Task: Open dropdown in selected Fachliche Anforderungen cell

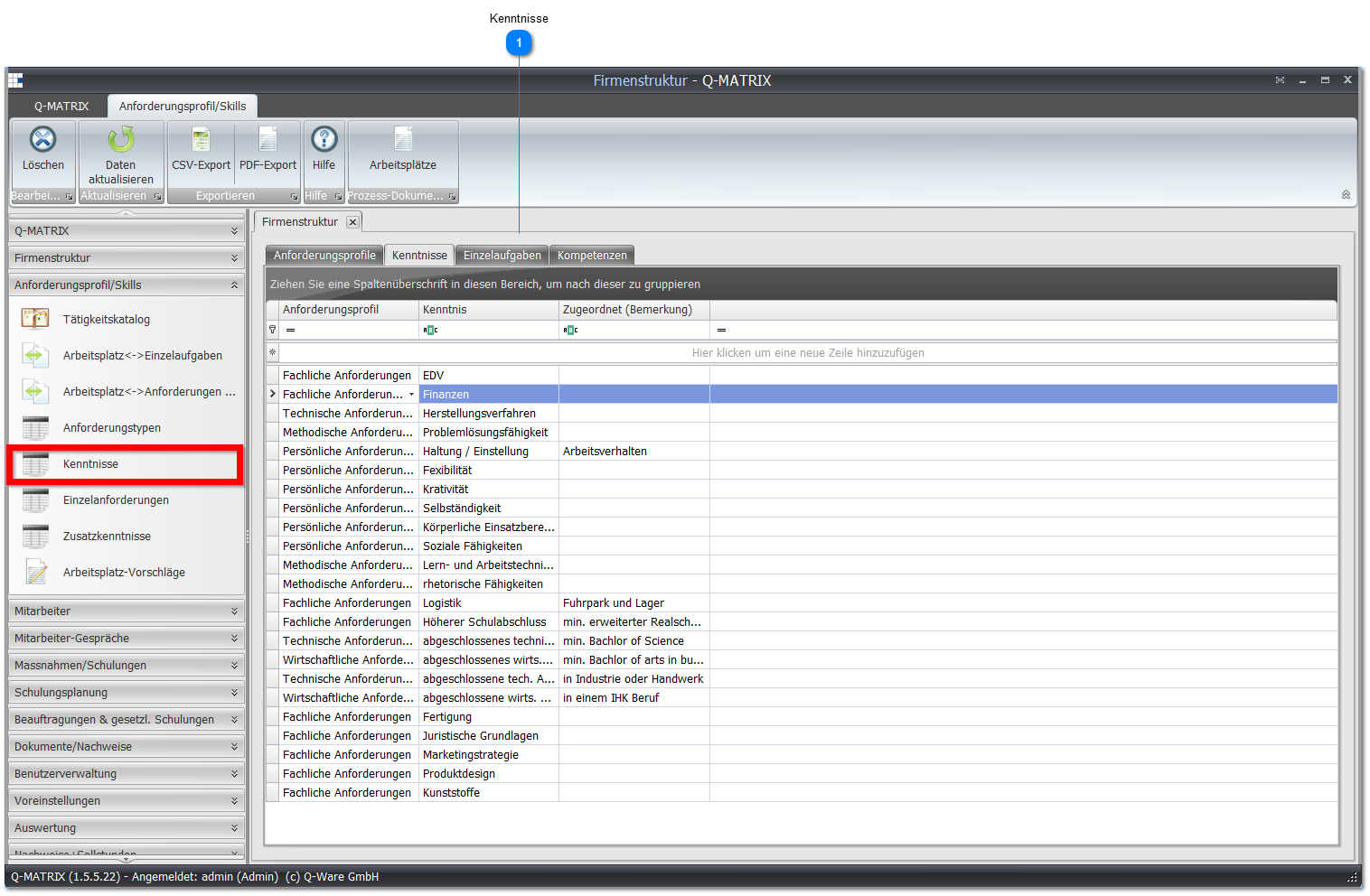Action: coord(412,395)
